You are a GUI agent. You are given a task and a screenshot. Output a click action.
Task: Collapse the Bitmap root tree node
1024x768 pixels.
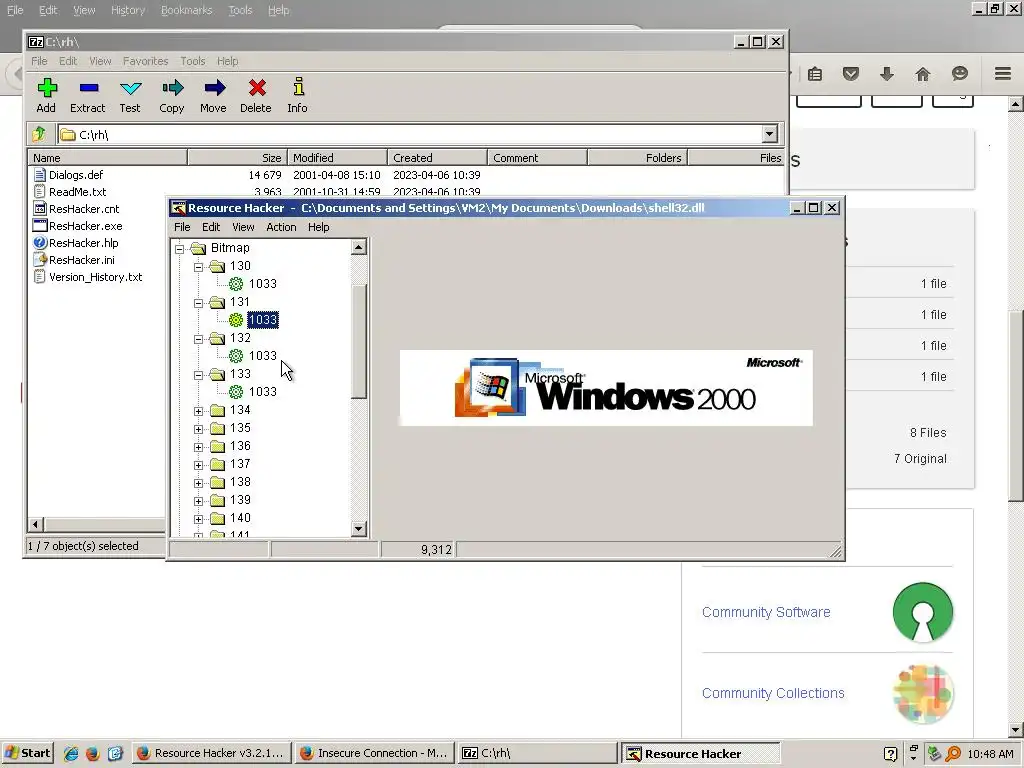tap(180, 248)
